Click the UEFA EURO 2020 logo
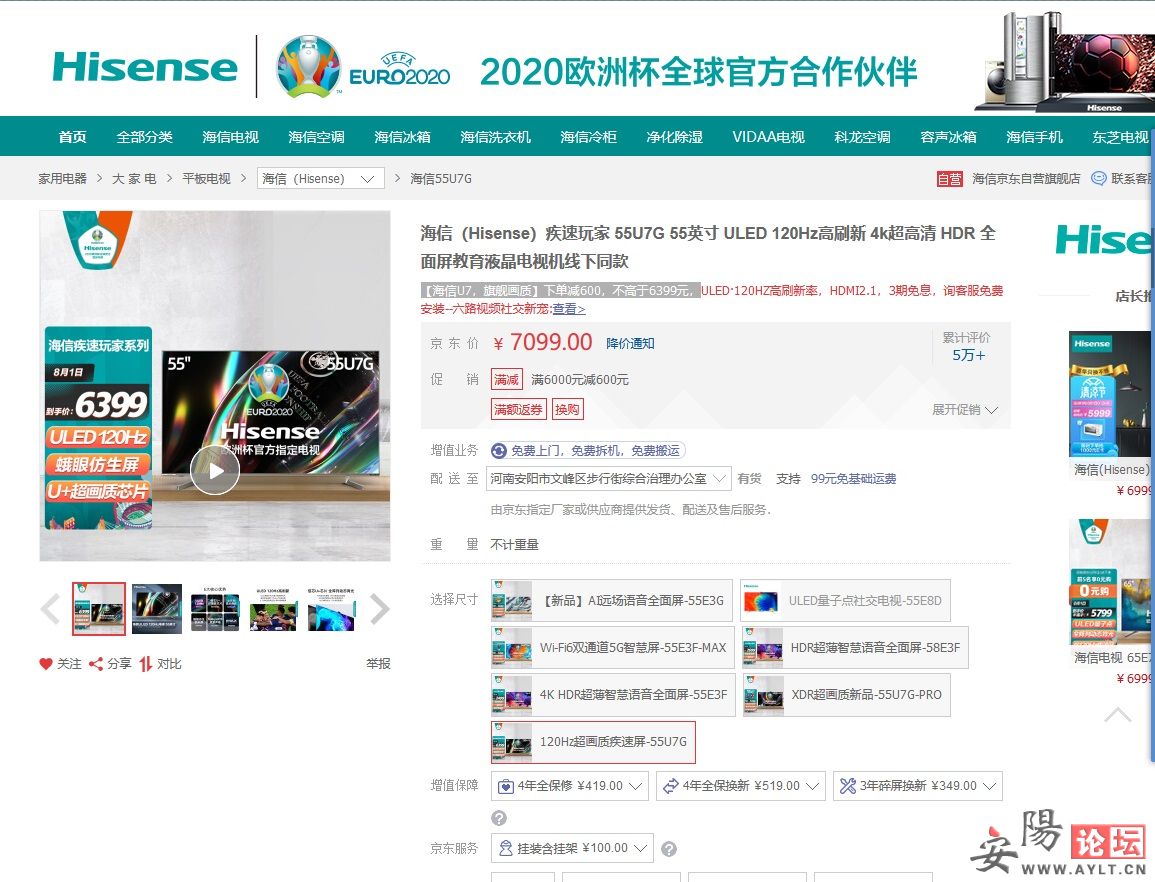 (x=362, y=67)
